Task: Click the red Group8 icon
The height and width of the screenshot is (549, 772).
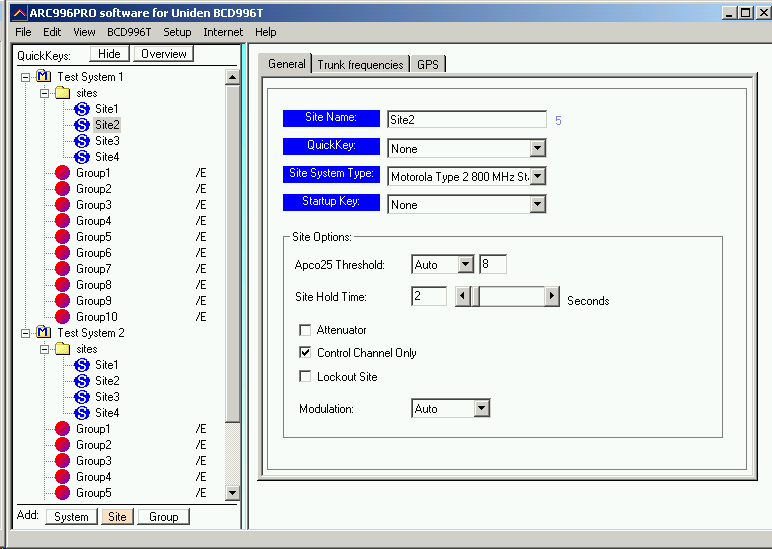Action: pos(63,285)
